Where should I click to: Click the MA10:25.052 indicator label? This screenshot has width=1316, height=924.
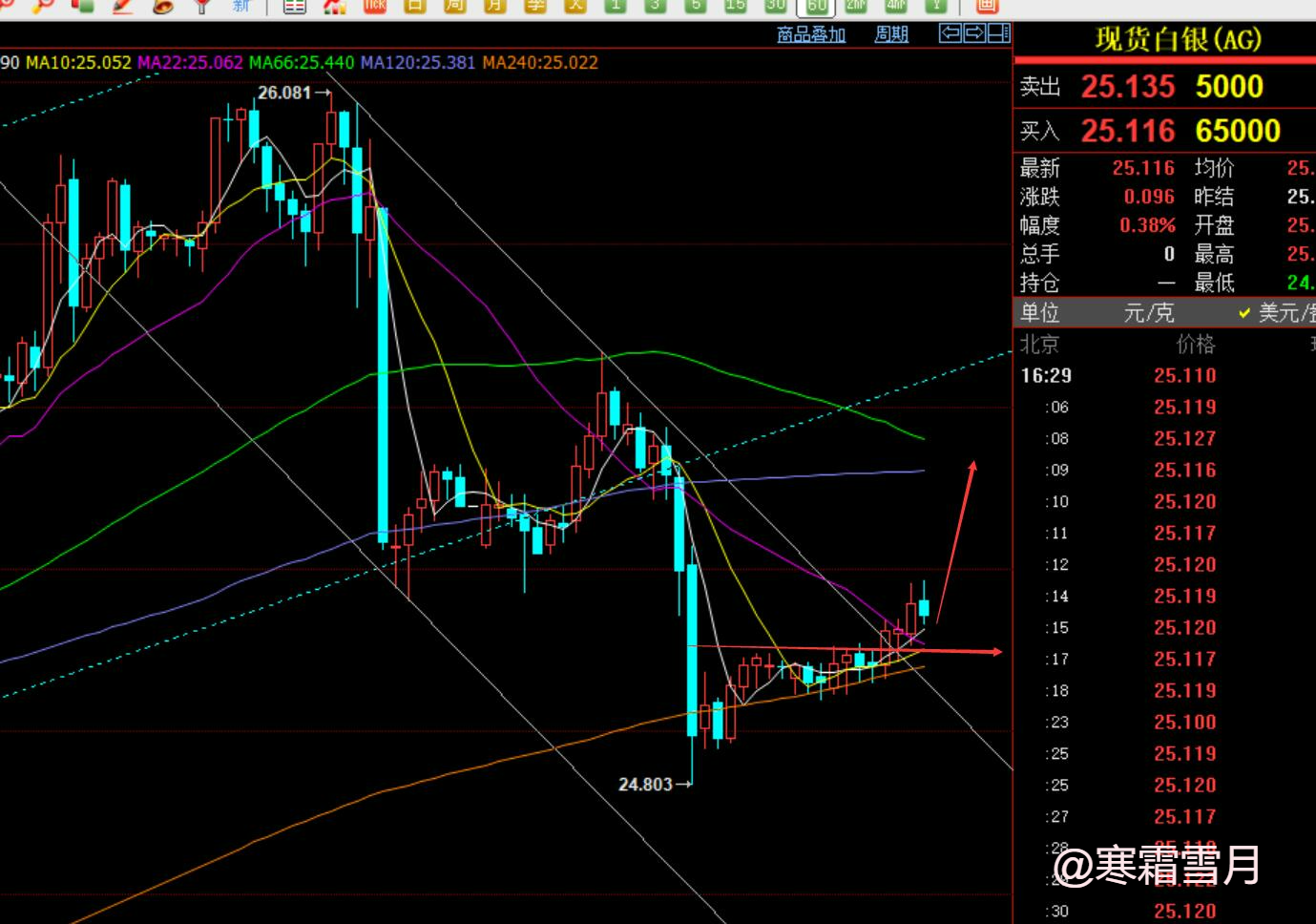[78, 63]
